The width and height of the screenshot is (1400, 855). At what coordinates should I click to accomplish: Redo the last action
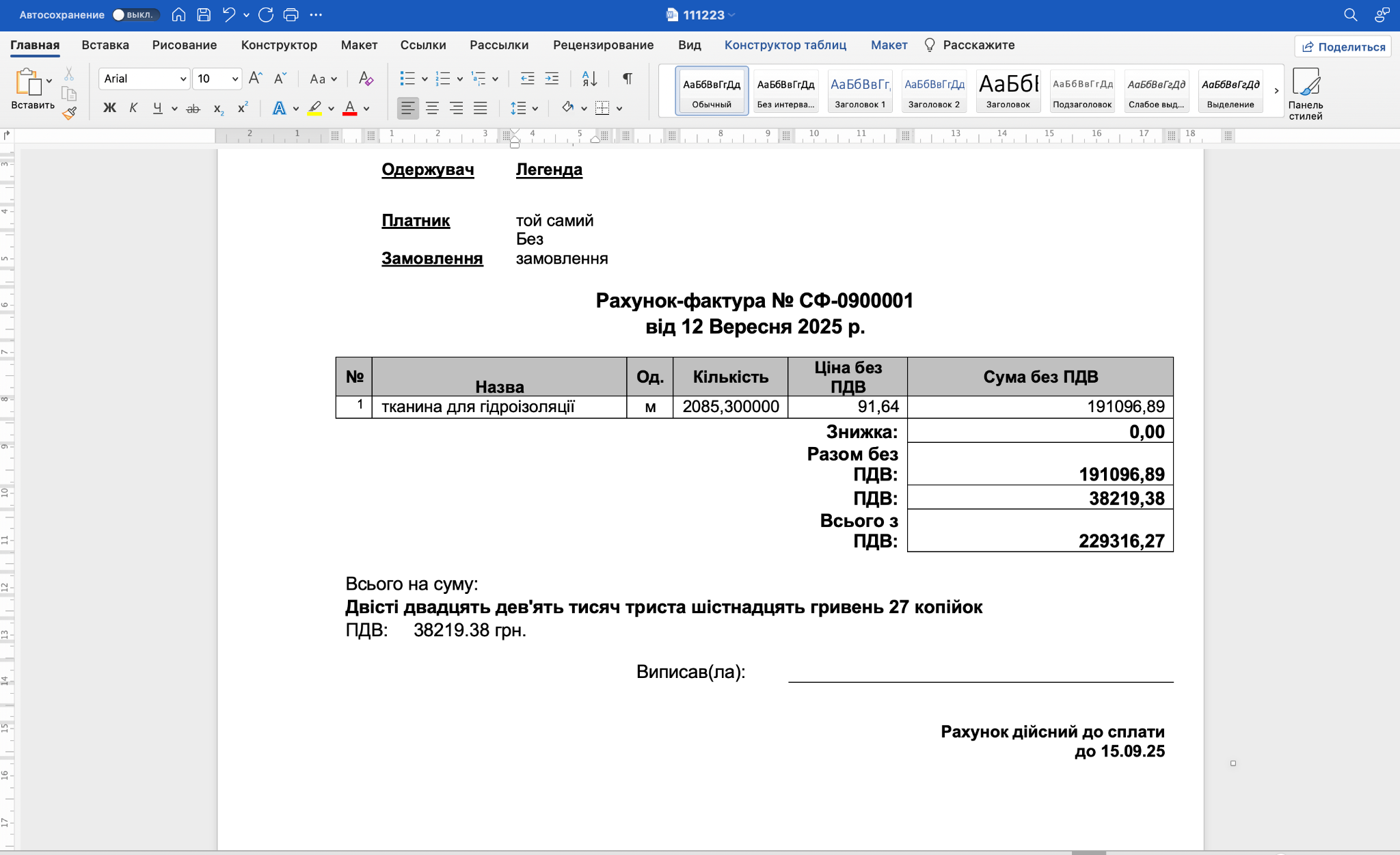266,14
